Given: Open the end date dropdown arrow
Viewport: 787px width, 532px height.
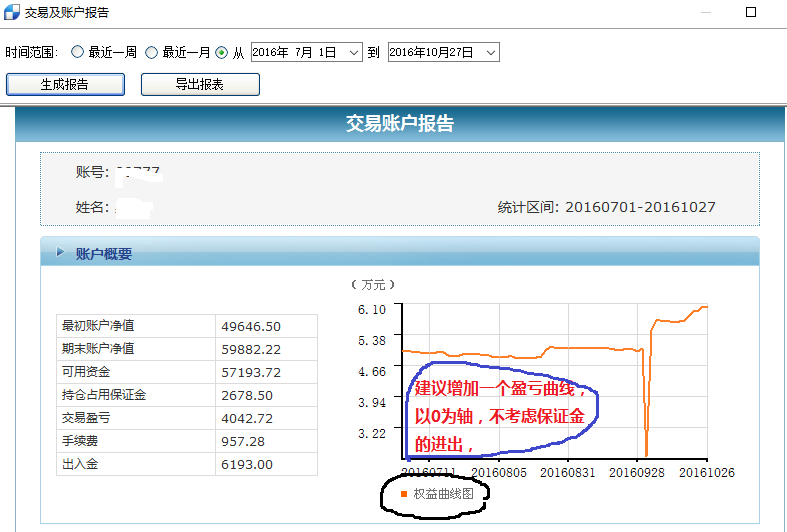Looking at the screenshot, I should click(490, 52).
